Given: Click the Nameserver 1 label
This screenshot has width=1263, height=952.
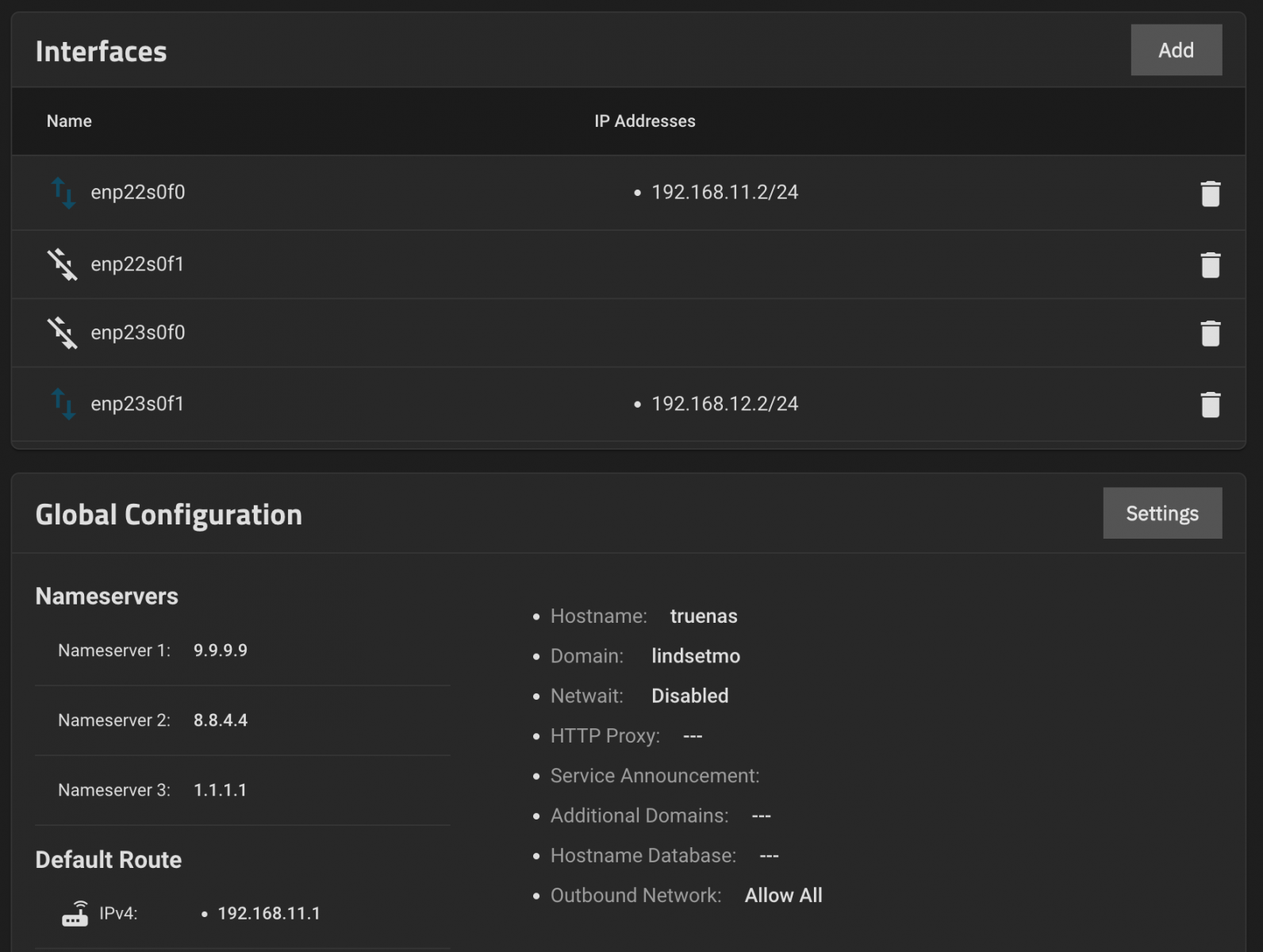Looking at the screenshot, I should (114, 651).
